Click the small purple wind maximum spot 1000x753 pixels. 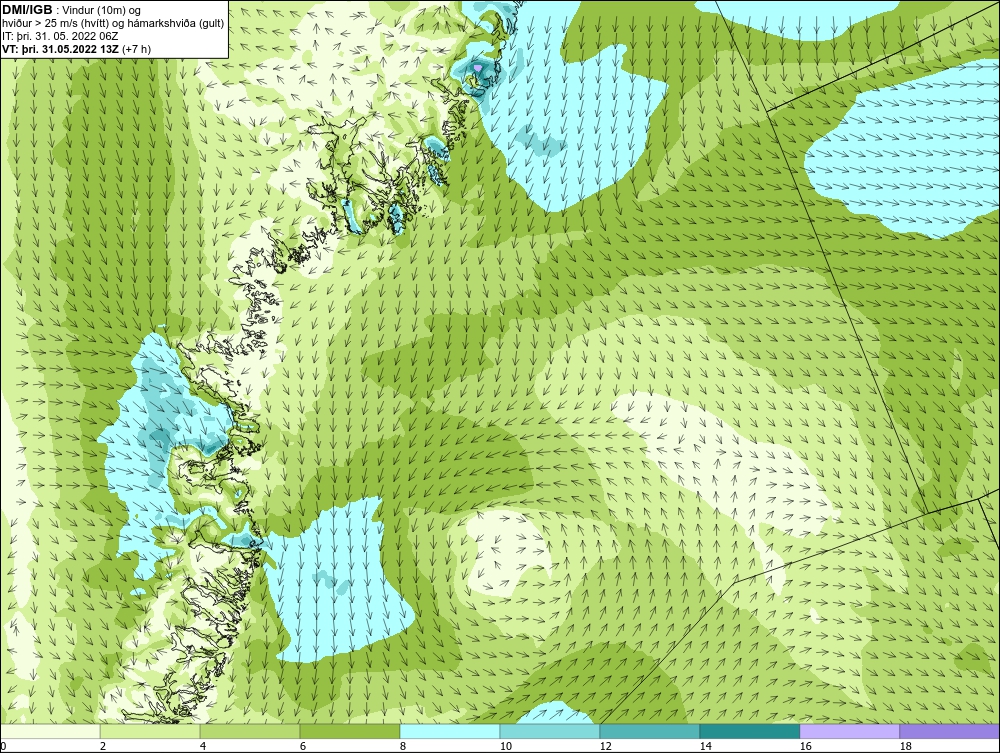tap(478, 67)
